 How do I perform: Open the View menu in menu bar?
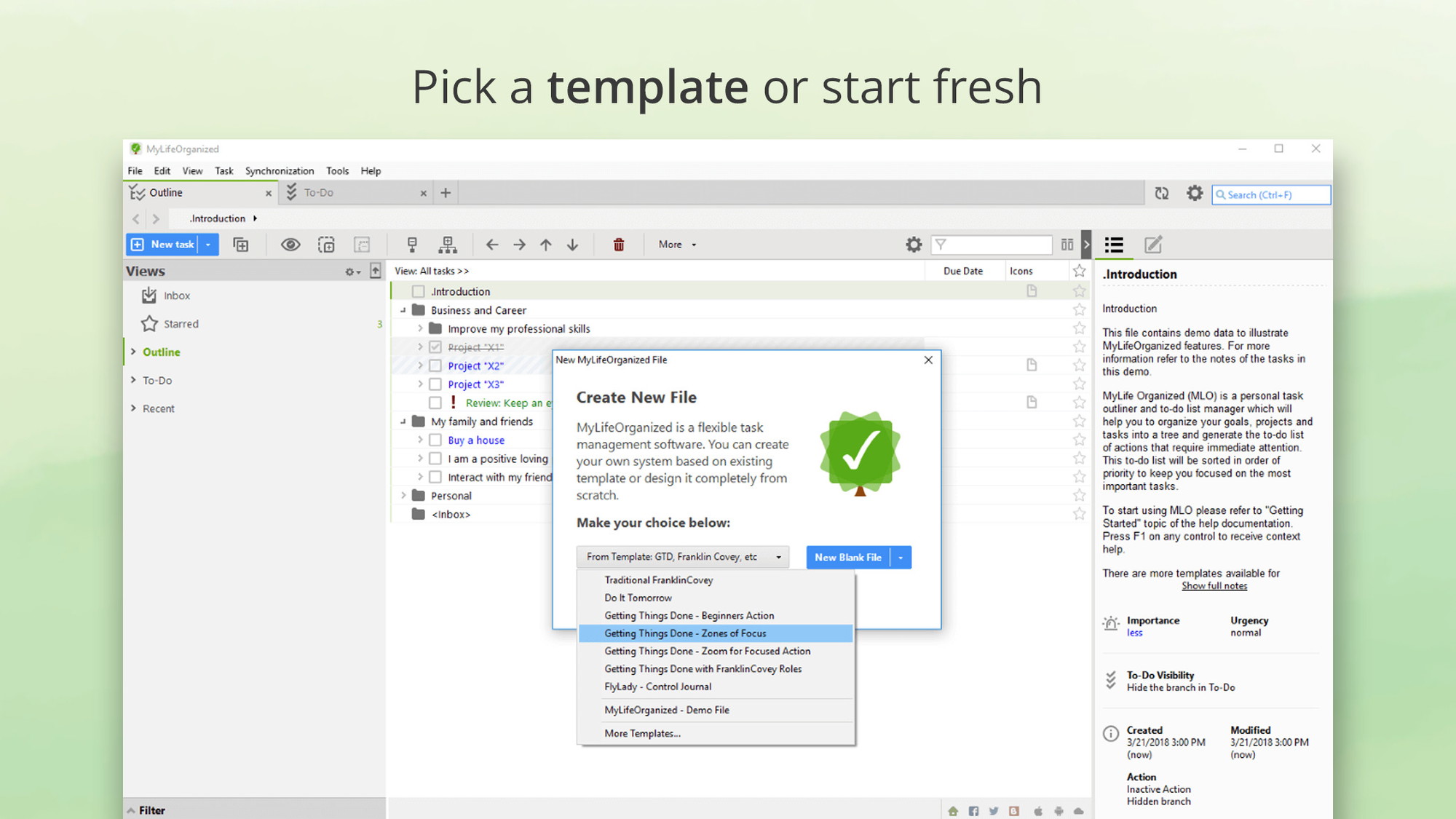point(192,170)
